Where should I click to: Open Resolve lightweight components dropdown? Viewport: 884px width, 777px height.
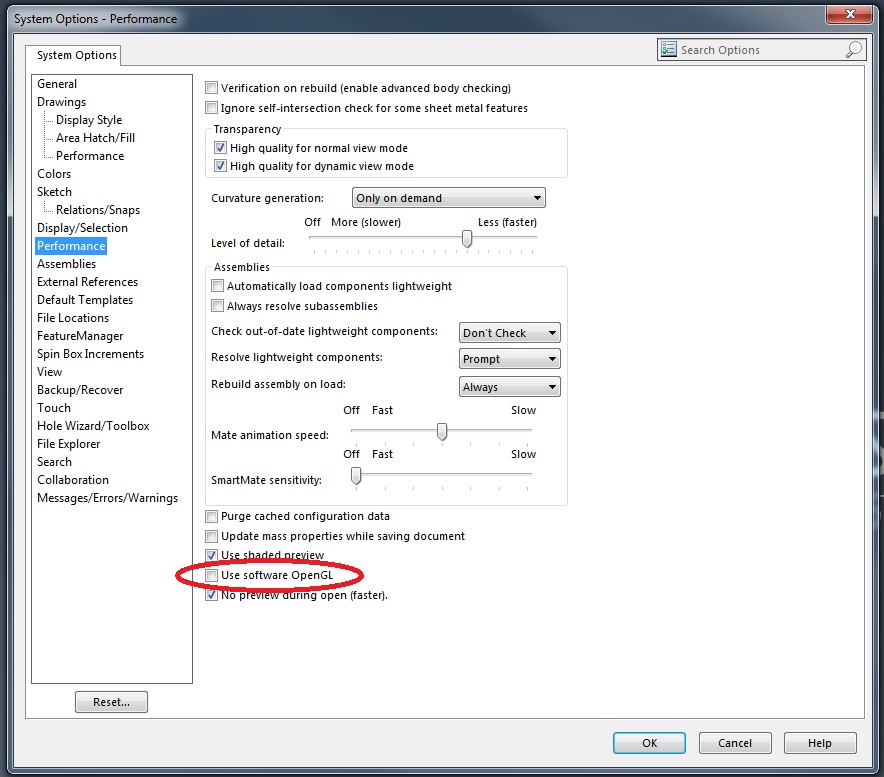pyautogui.click(x=510, y=359)
